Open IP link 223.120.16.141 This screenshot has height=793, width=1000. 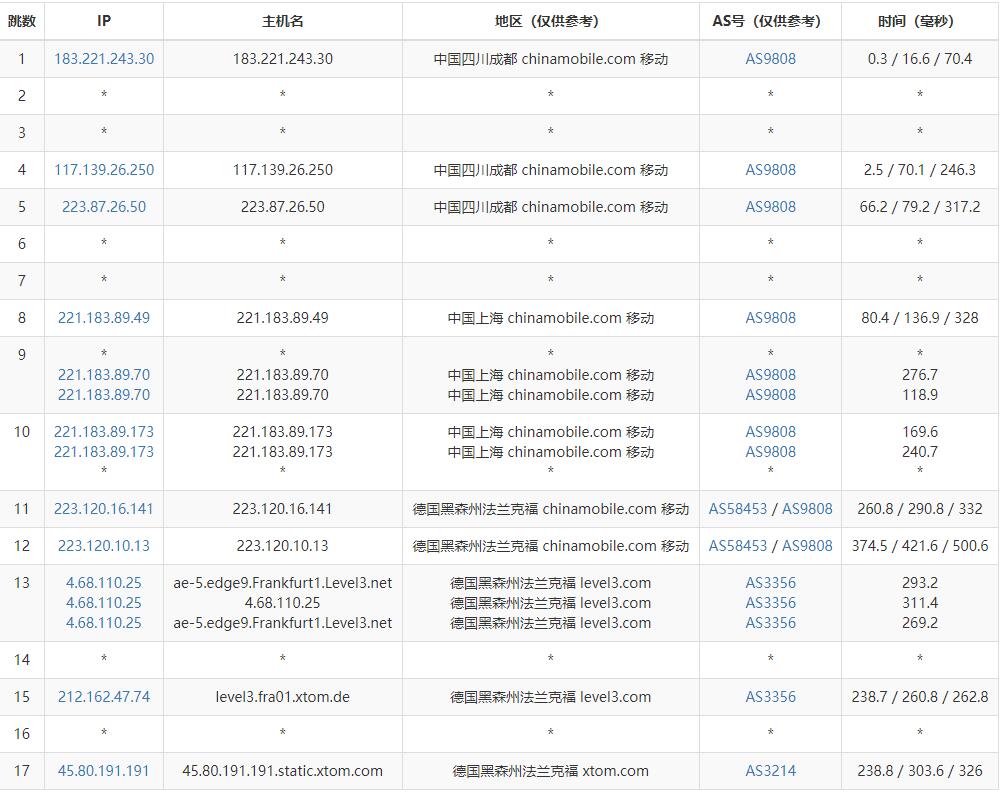coord(104,508)
